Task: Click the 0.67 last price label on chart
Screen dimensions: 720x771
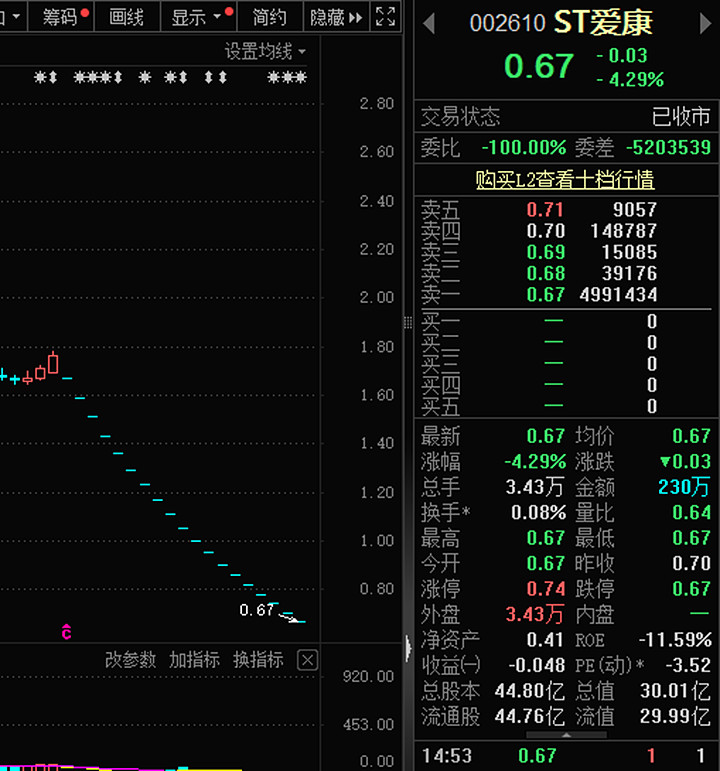Action: (256, 610)
